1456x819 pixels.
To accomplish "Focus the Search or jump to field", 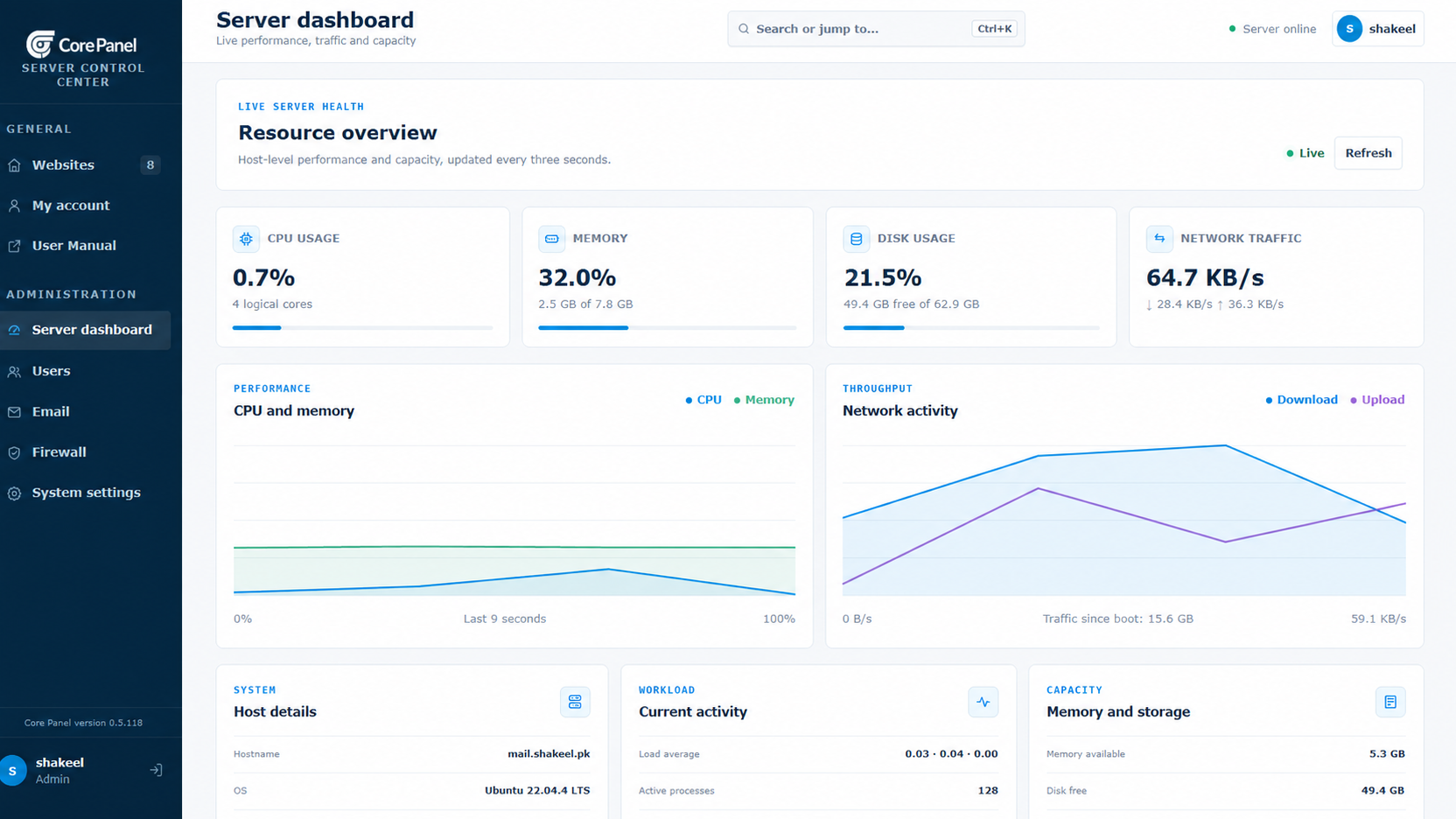I will coord(876,29).
